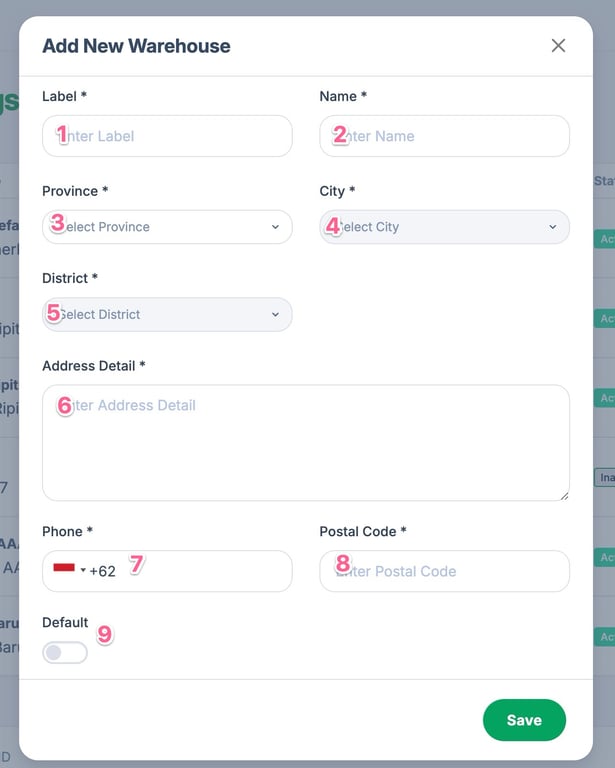
Task: Click the Default label text
Action: [65, 622]
